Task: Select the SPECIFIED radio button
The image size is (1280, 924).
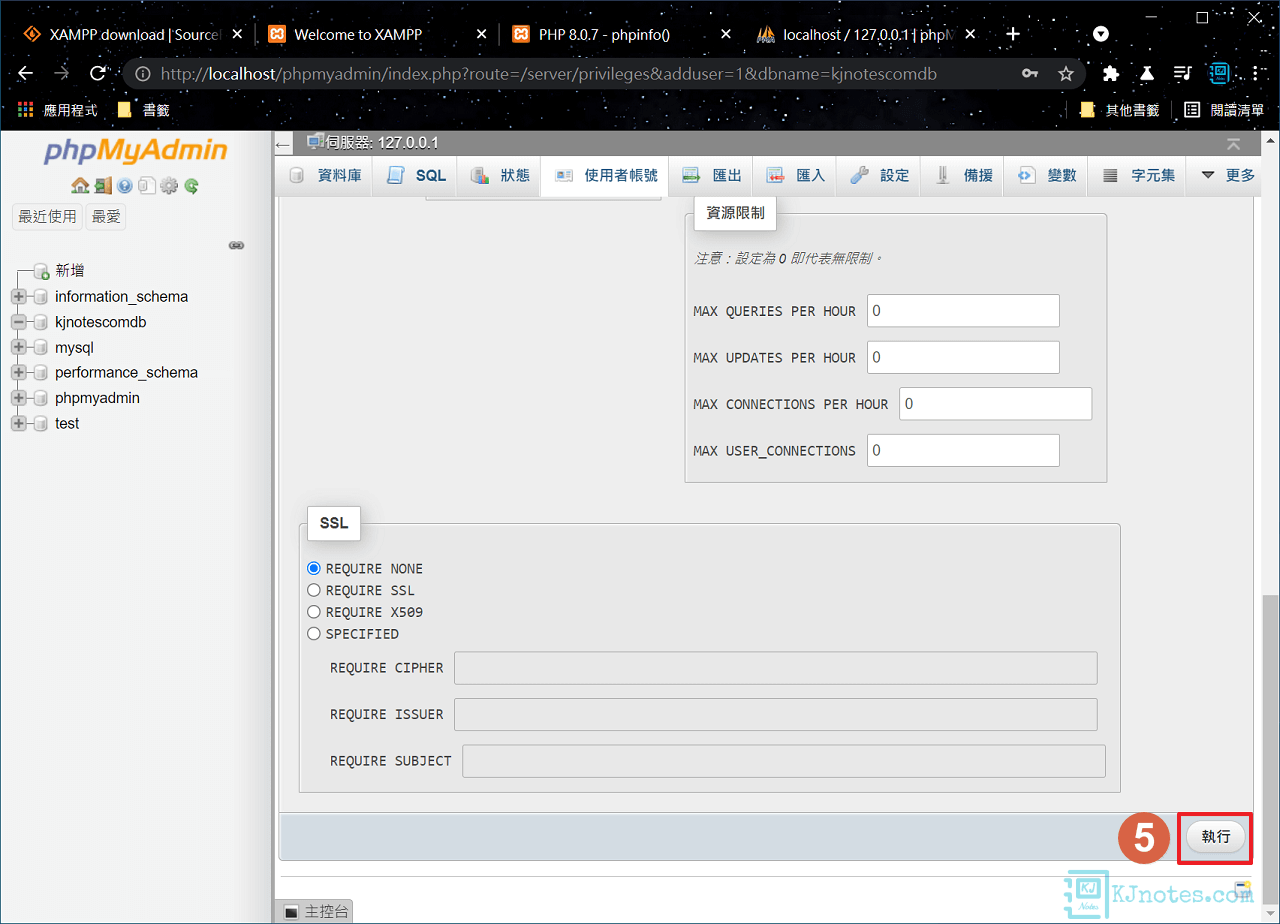Action: tap(314, 634)
